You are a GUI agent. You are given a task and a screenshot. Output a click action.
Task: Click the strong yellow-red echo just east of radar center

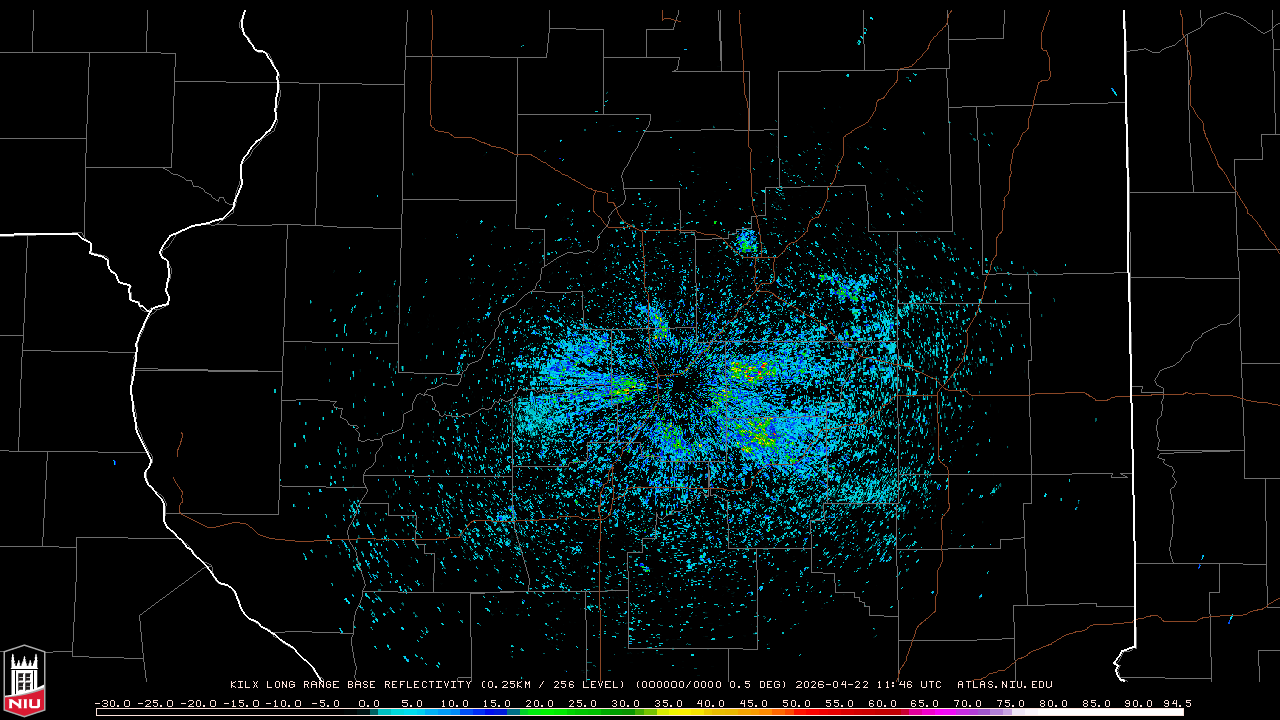click(x=745, y=372)
